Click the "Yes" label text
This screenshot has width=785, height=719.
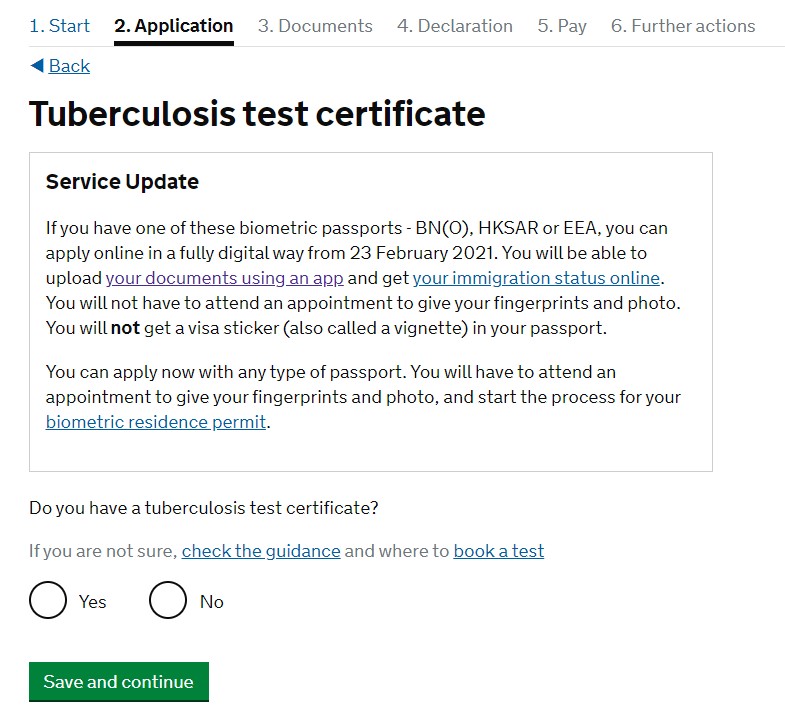click(x=93, y=602)
